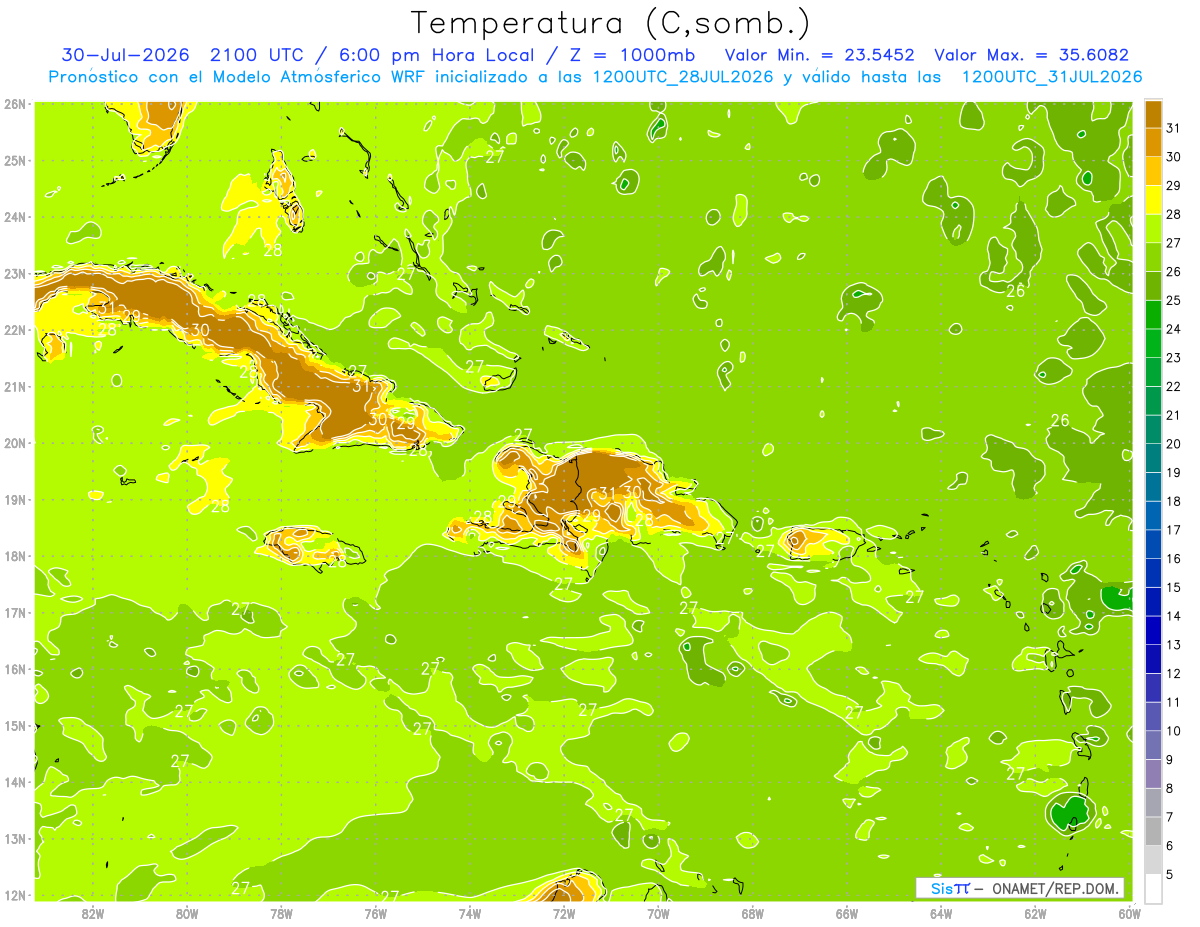
Task: Click the "8" value on the color legend
Action: click(1170, 789)
